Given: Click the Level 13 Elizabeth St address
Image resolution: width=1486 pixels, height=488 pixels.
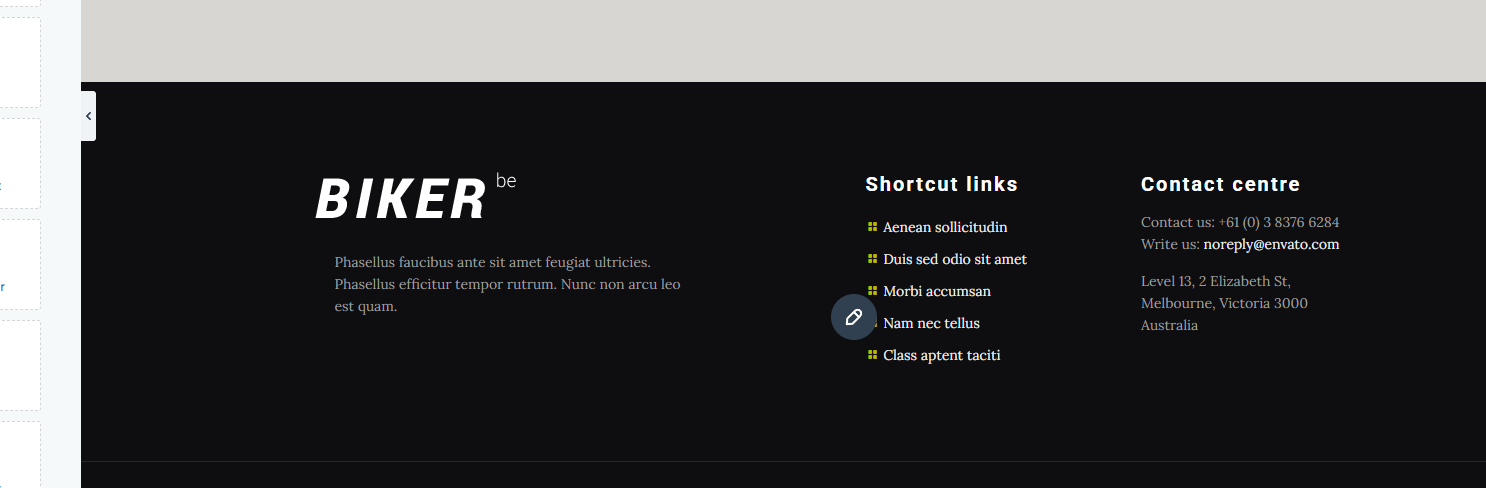Looking at the screenshot, I should click(x=1224, y=303).
